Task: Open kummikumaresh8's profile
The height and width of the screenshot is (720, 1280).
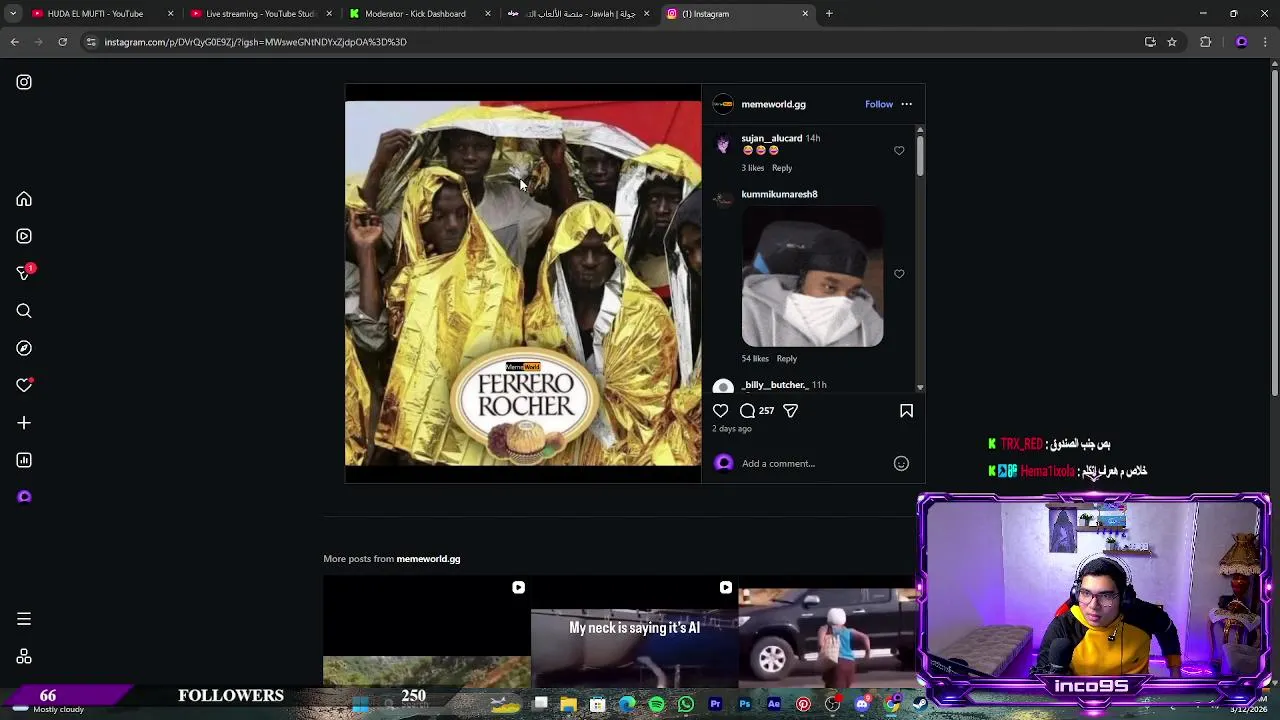Action: pyautogui.click(x=779, y=194)
